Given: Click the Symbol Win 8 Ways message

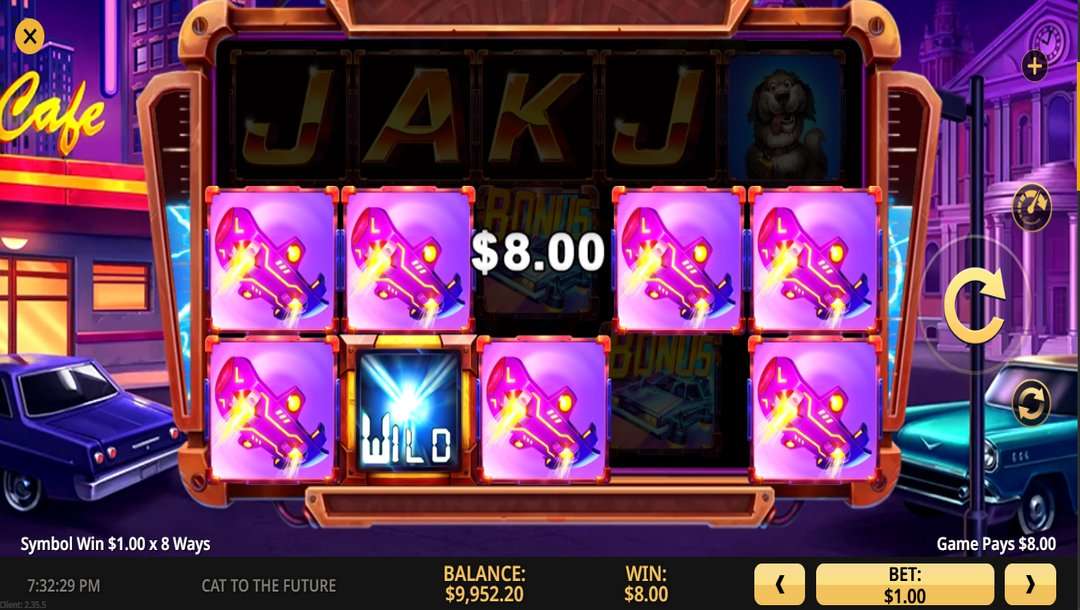Looking at the screenshot, I should click(x=116, y=544).
